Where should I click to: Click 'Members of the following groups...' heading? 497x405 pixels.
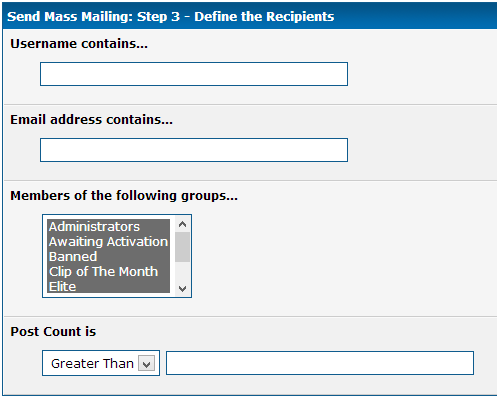(124, 196)
